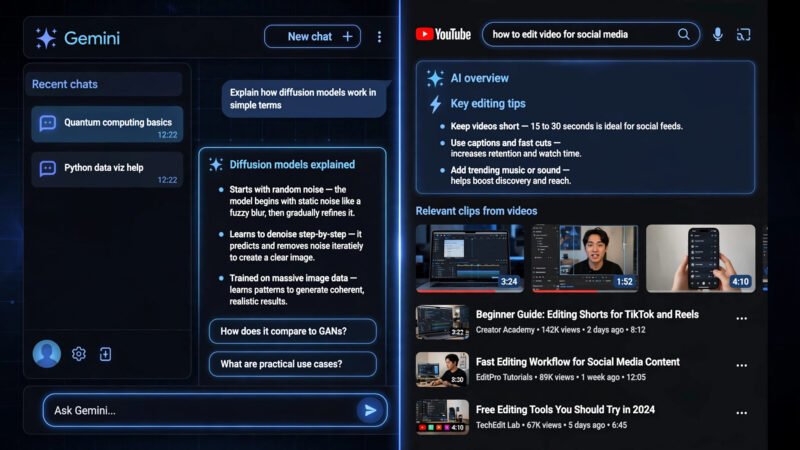
Task: Click the YouTube cast icon
Action: point(743,35)
